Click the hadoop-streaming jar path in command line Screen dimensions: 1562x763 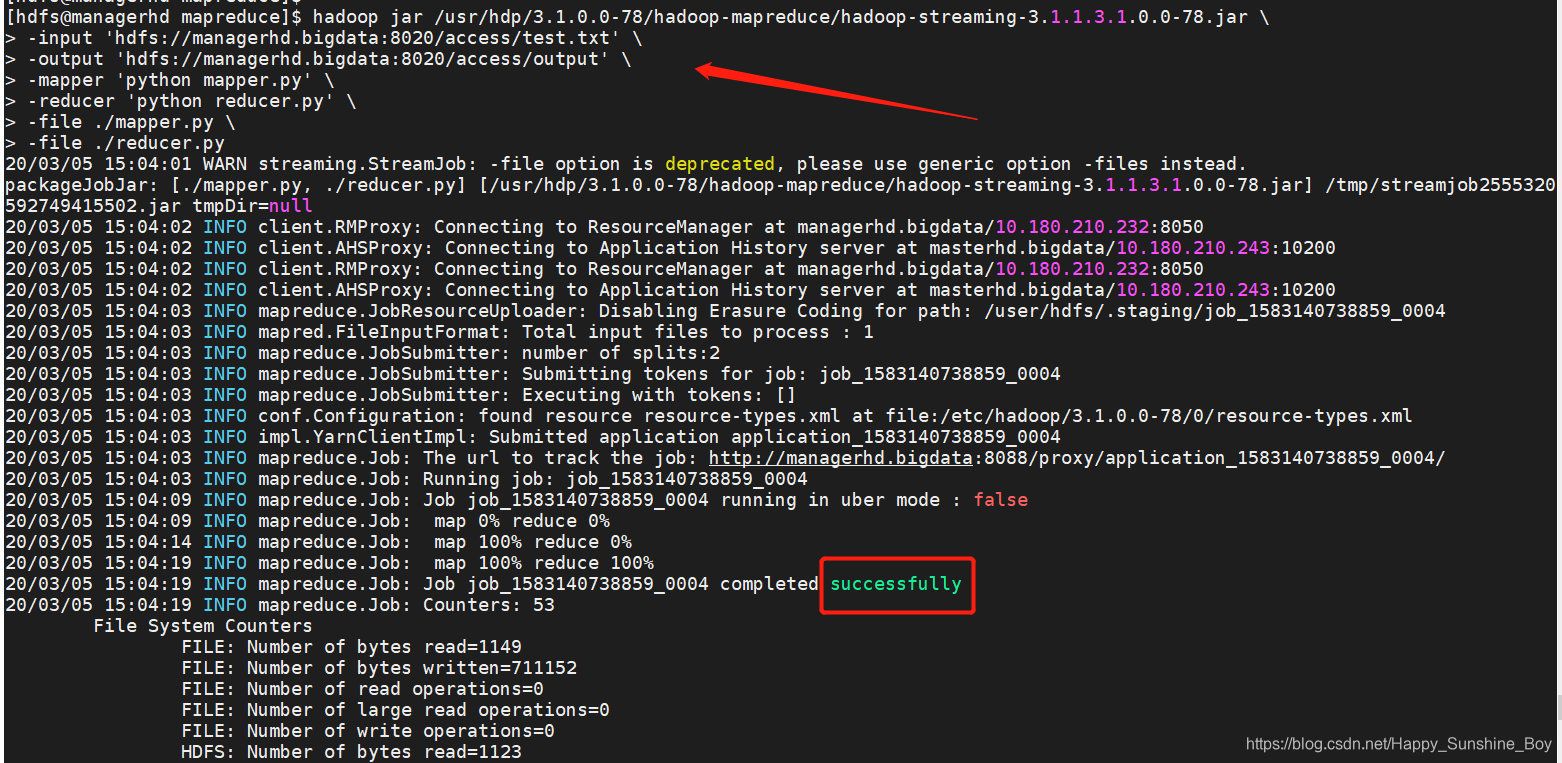click(841, 17)
